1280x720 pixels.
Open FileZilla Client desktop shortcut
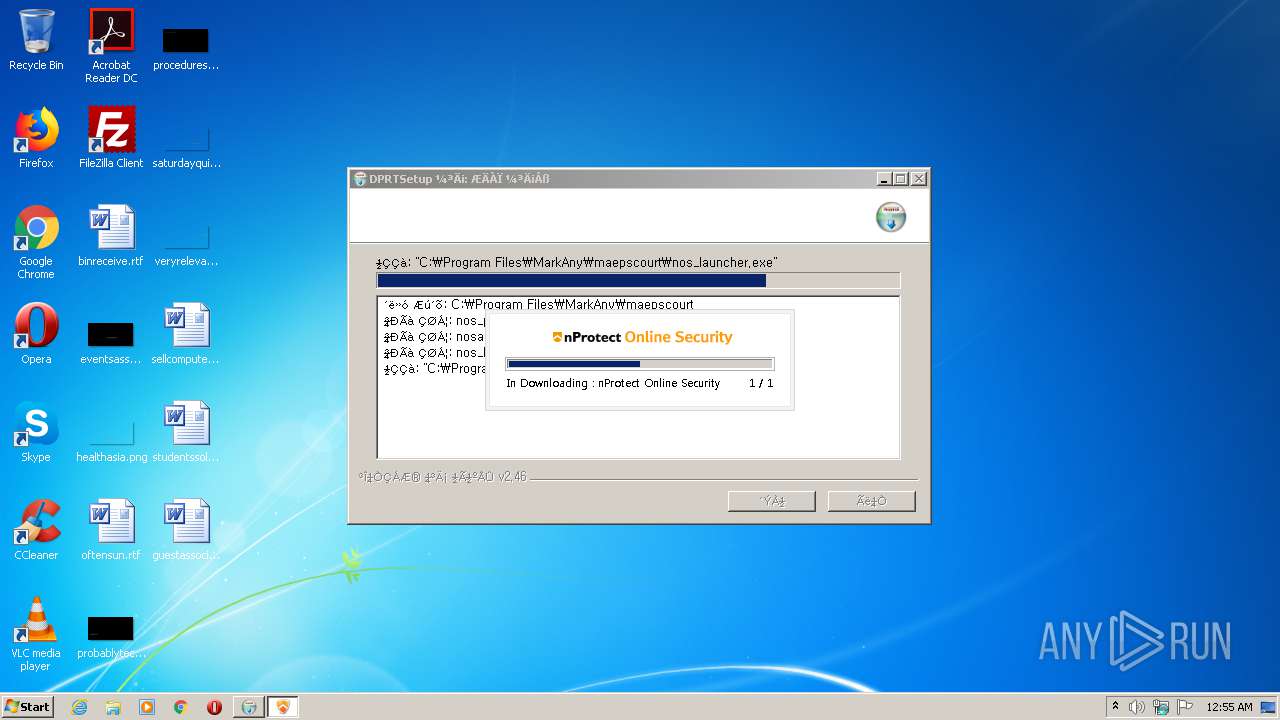[x=111, y=138]
